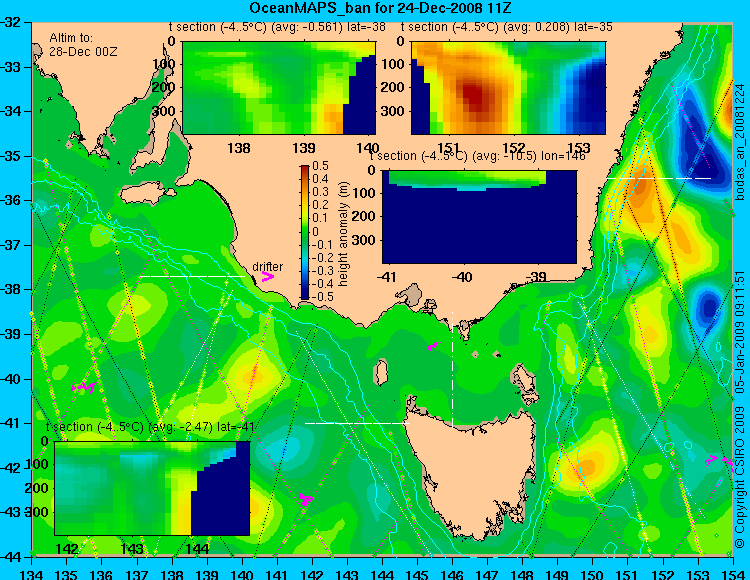Screen dimensions: 750x580
Task: Click the lat=-41 section title text
Action: point(150,427)
